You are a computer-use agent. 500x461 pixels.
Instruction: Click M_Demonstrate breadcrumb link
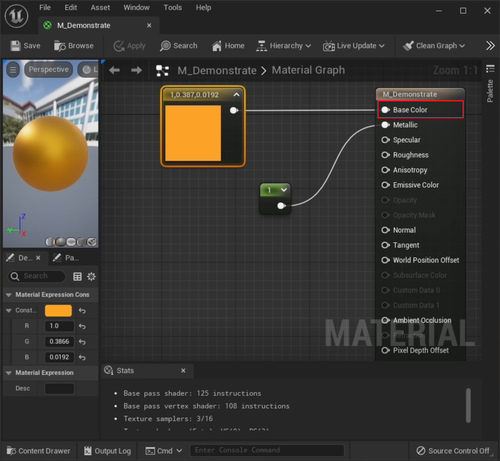[217, 70]
